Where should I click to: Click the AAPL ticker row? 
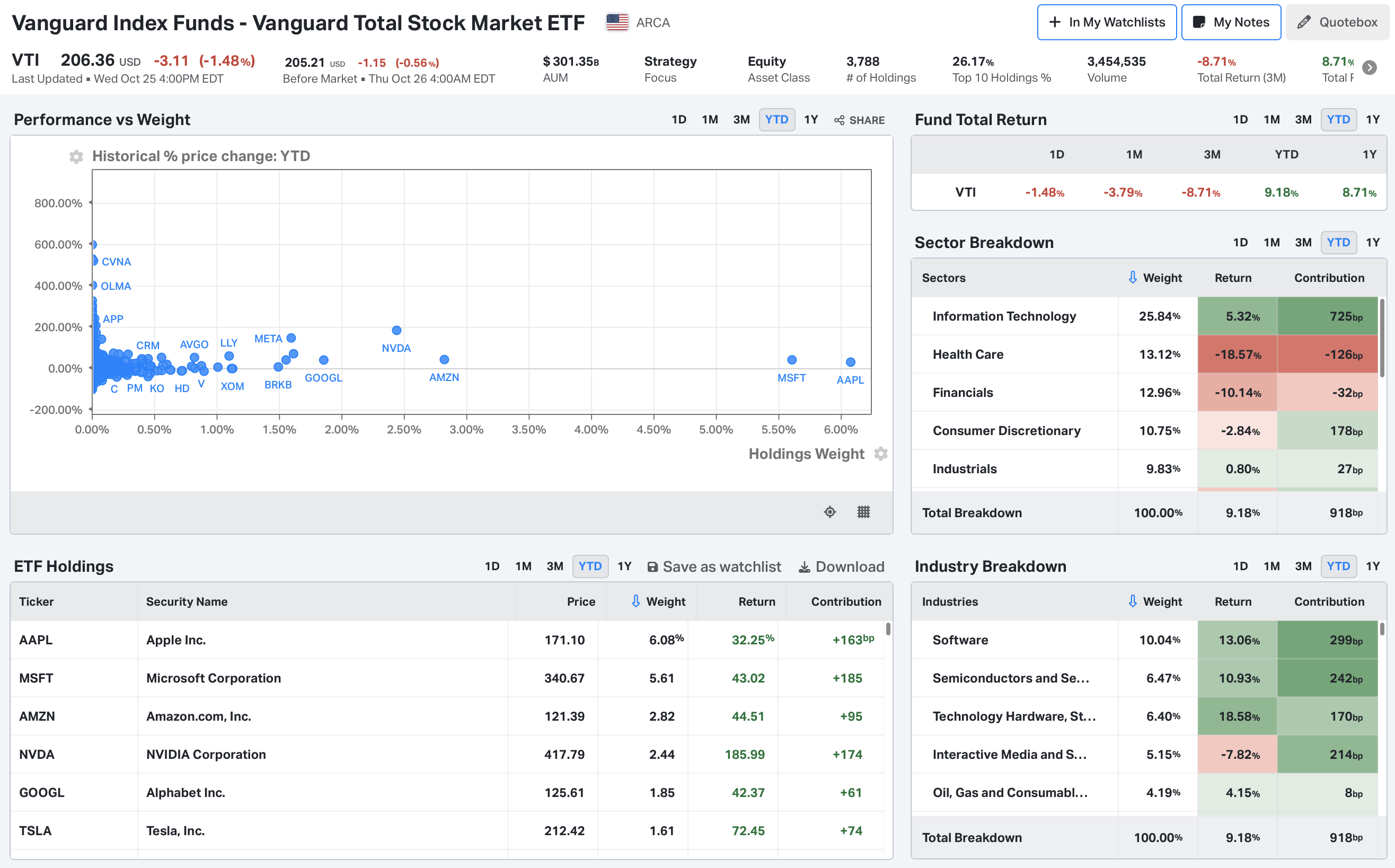pyautogui.click(x=447, y=640)
